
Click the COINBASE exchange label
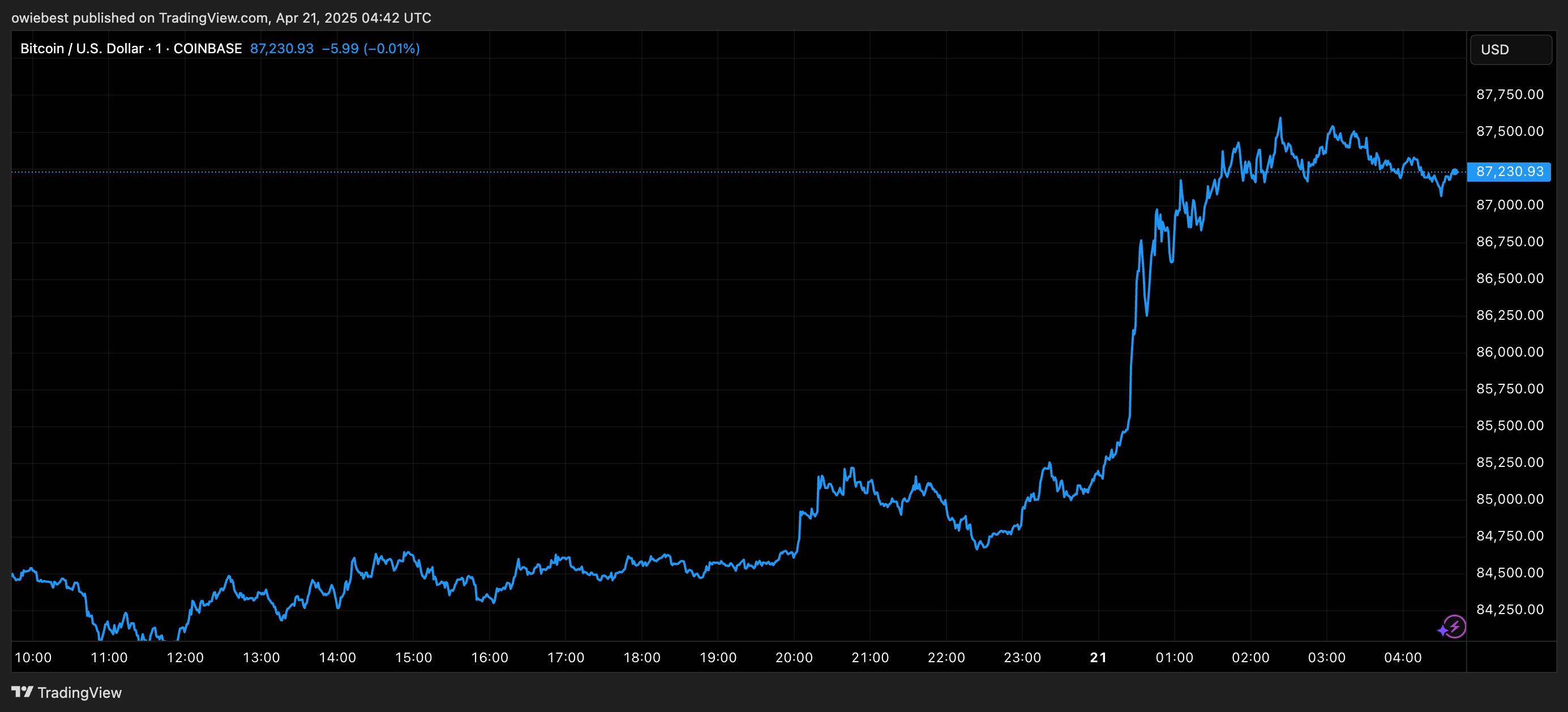pyautogui.click(x=208, y=49)
